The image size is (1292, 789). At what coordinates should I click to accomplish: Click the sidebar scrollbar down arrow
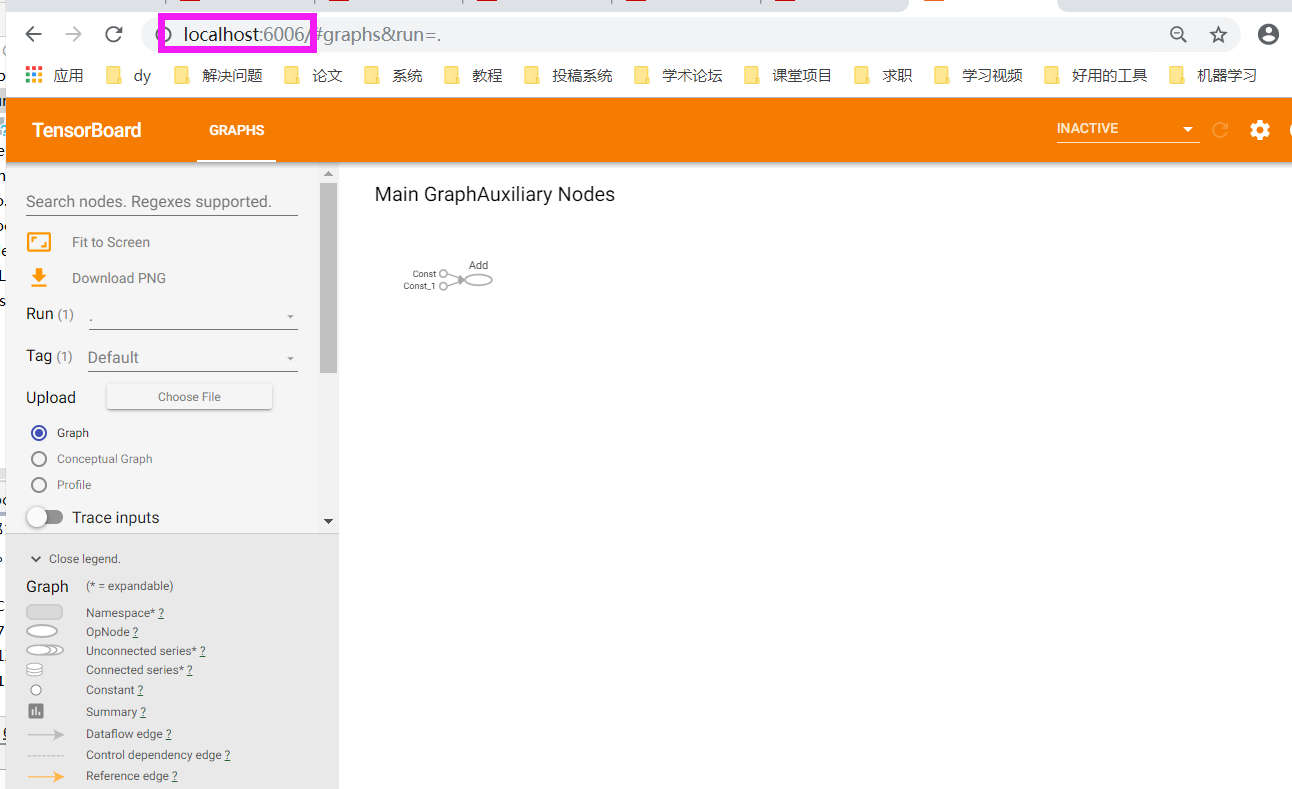coord(328,521)
